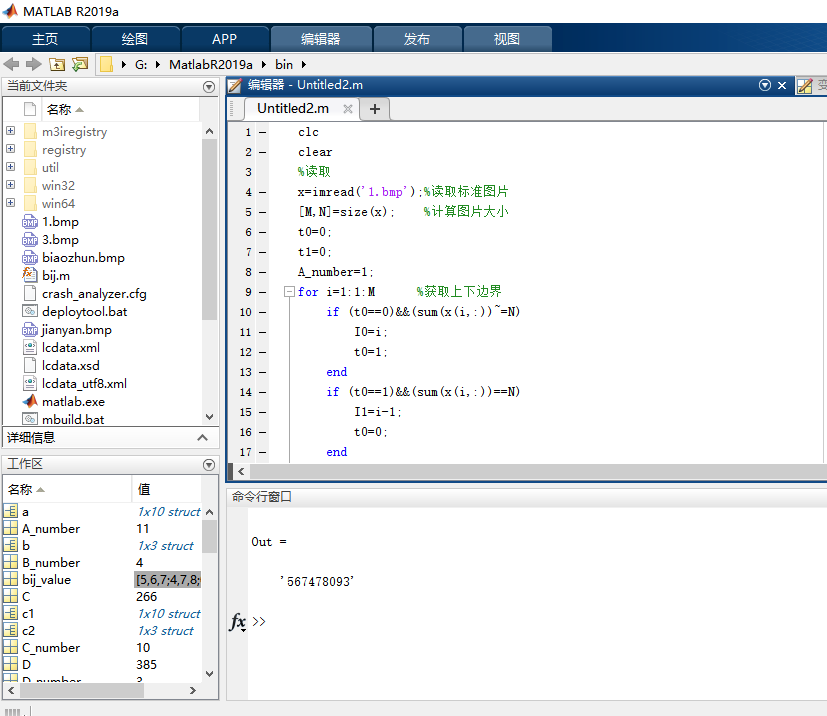Expand the registry folder
The width and height of the screenshot is (827, 716).
click(11, 149)
